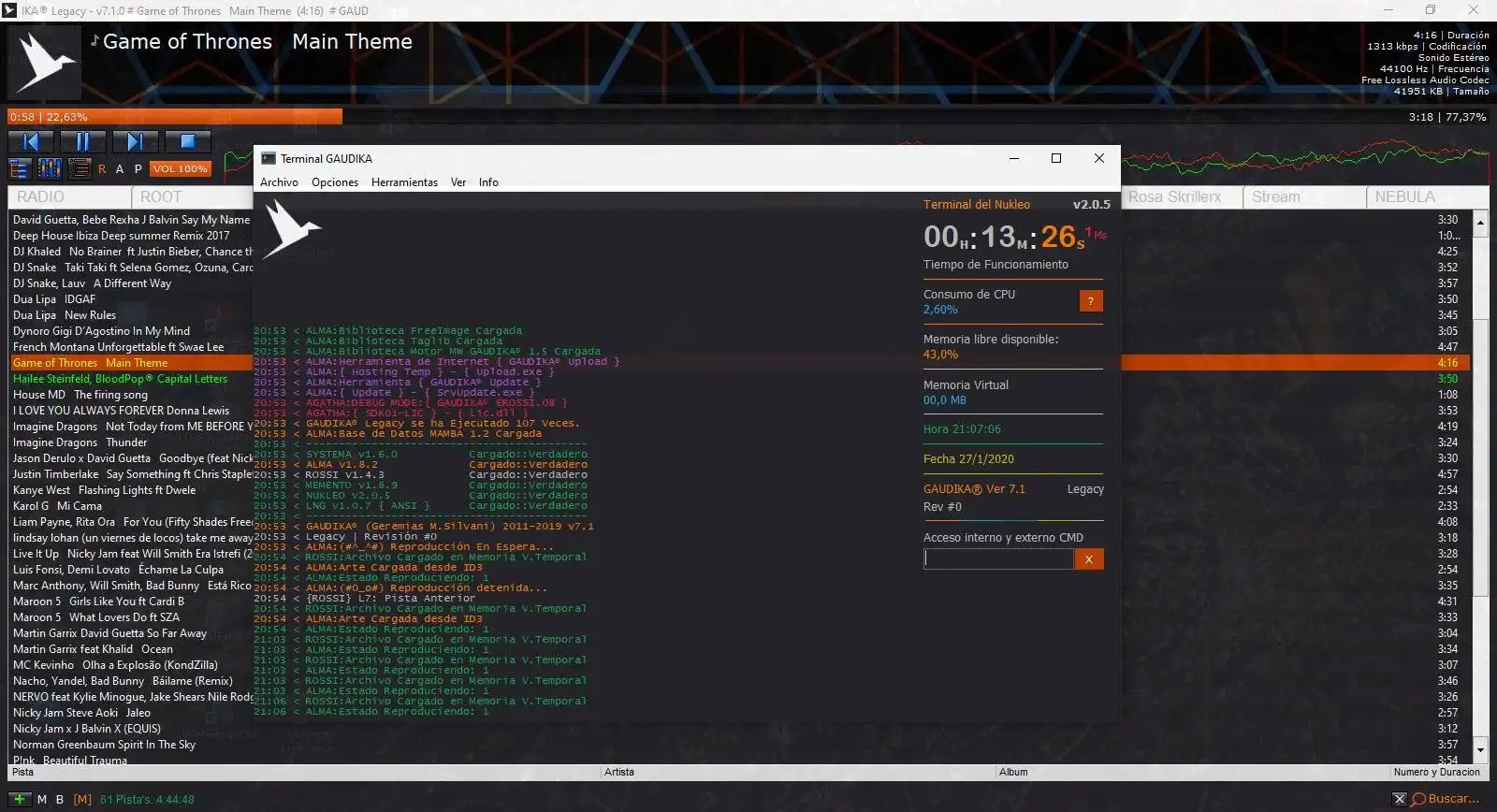Seek within the orange song progress bar

175,117
